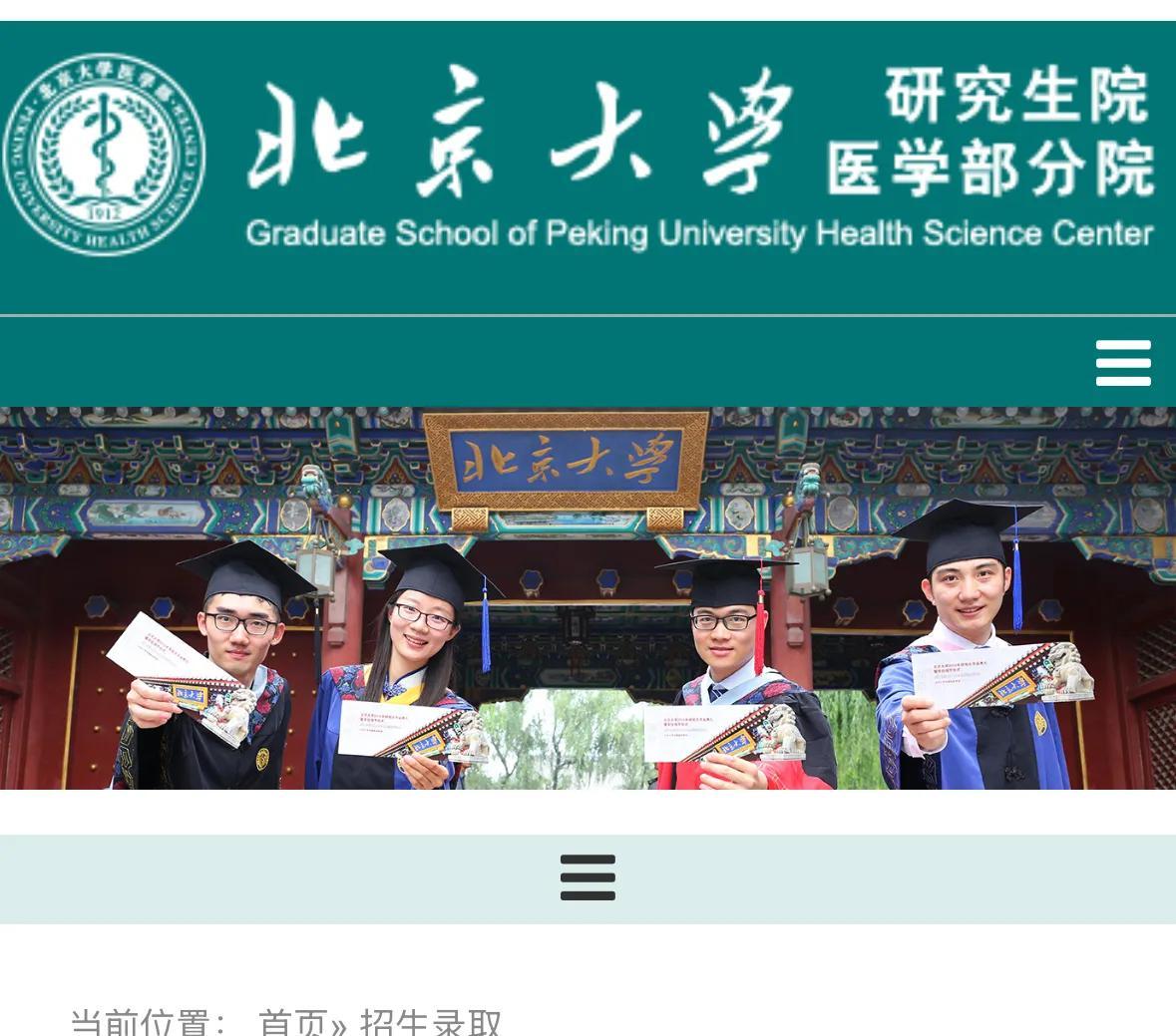The width and height of the screenshot is (1176, 1036).
Task: Click the envelope held by far-right graduate
Action: tap(1003, 675)
